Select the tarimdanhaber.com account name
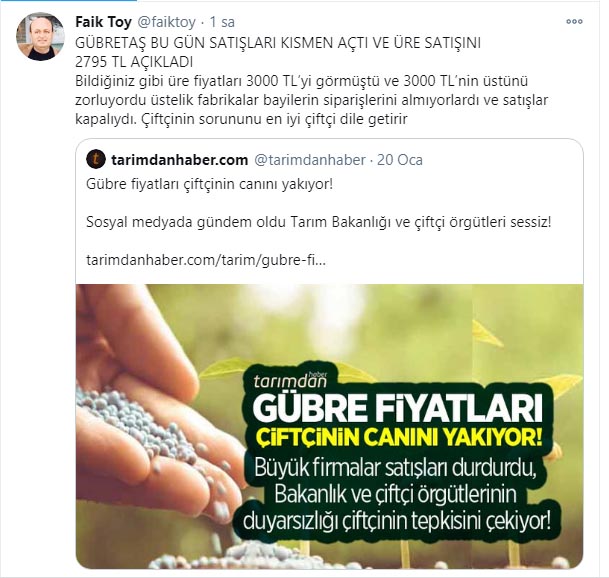 [179, 160]
